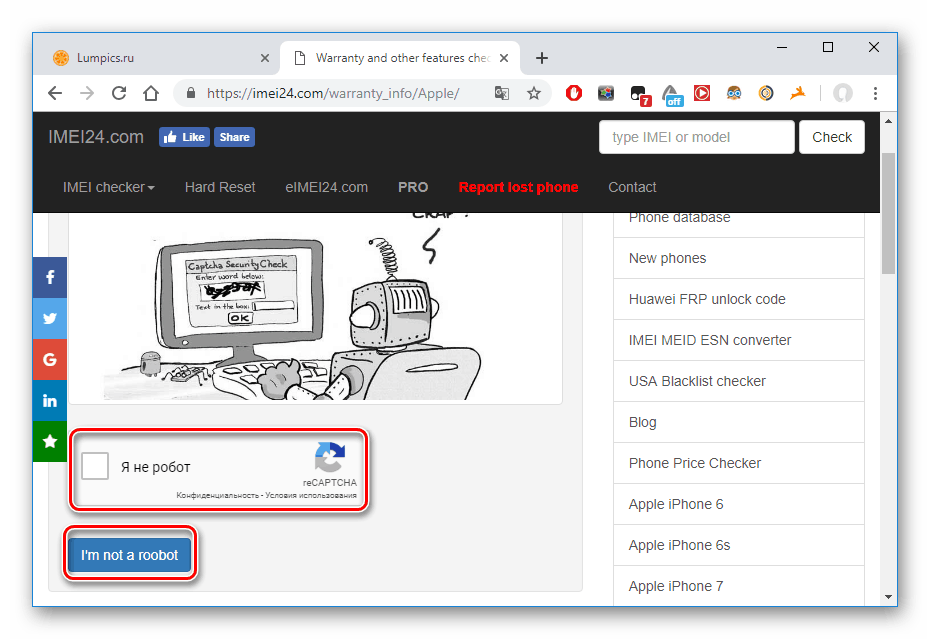Open the translate page icon in address bar

click(x=502, y=93)
